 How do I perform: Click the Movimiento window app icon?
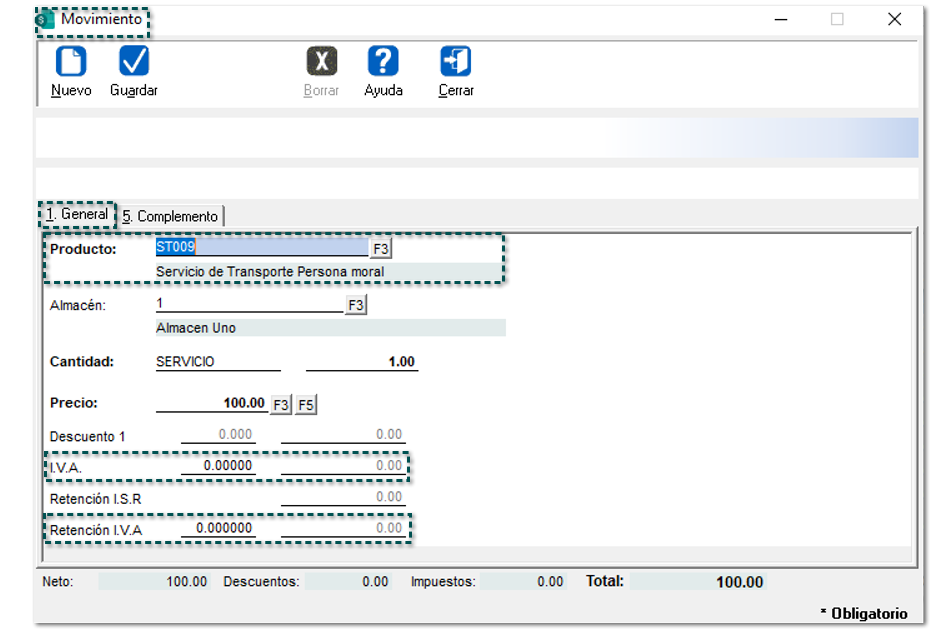point(45,20)
